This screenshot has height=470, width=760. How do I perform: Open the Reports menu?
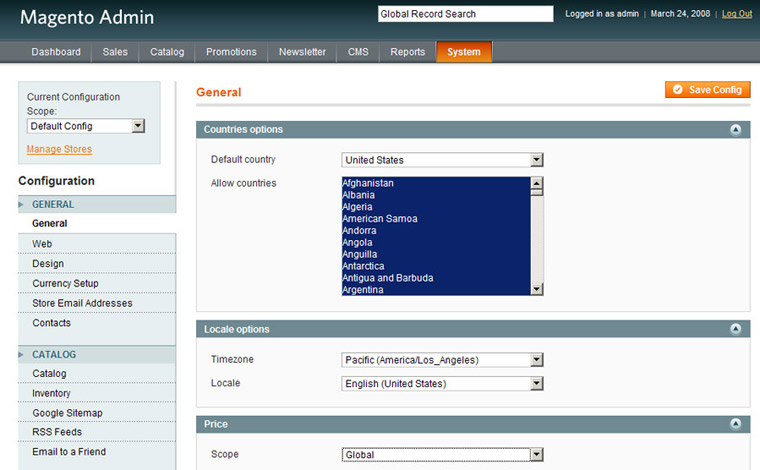(408, 52)
